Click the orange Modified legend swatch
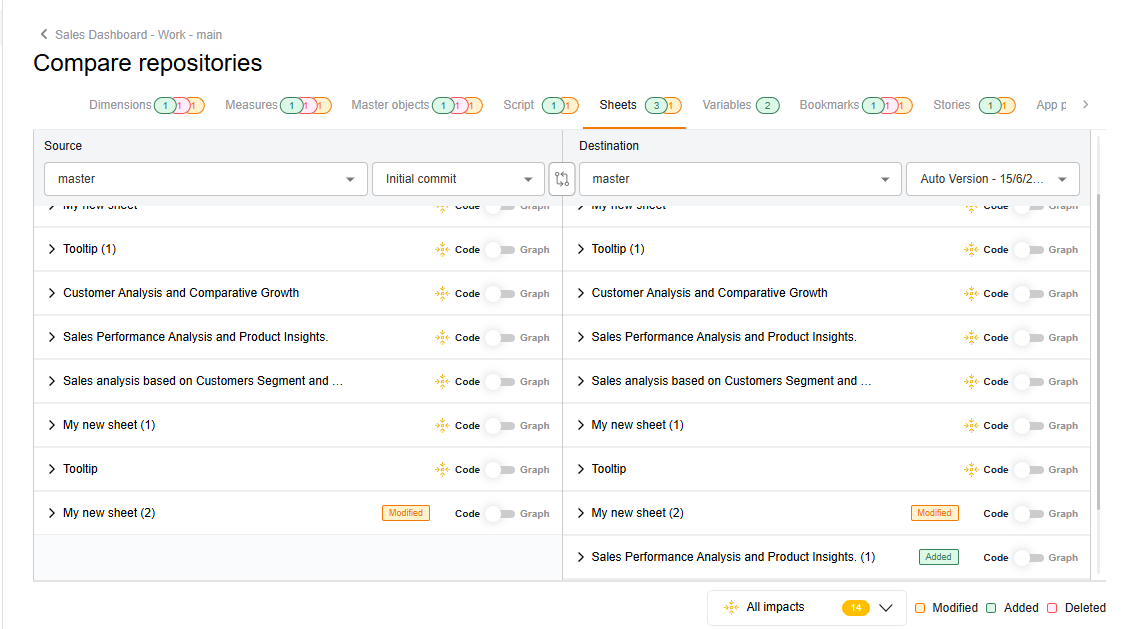The width and height of the screenshot is (1128, 629). click(920, 608)
